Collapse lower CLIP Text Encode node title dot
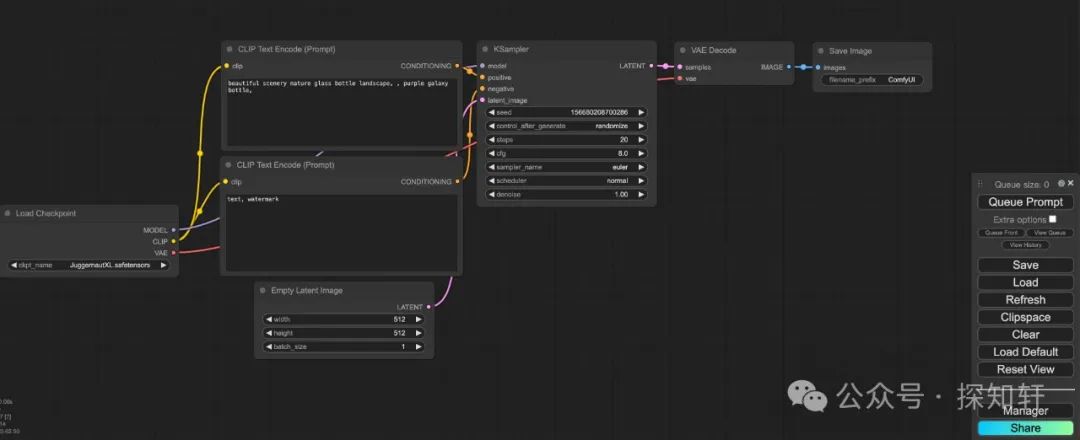The image size is (1080, 440). coord(228,165)
